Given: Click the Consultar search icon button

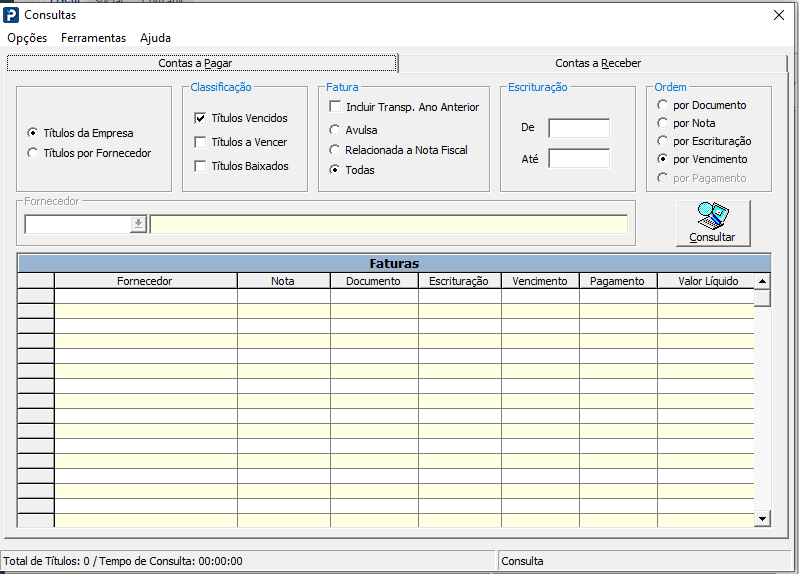Looking at the screenshot, I should tap(712, 223).
